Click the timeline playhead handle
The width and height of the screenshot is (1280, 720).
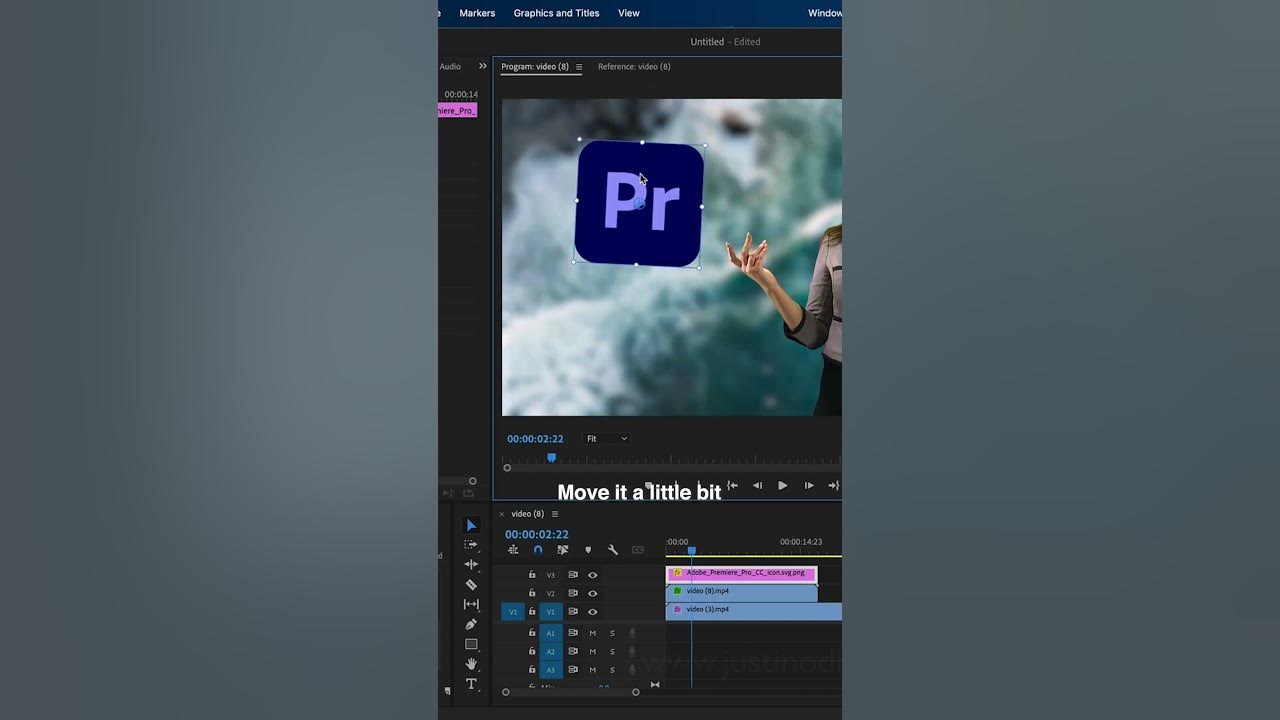pyautogui.click(x=691, y=551)
